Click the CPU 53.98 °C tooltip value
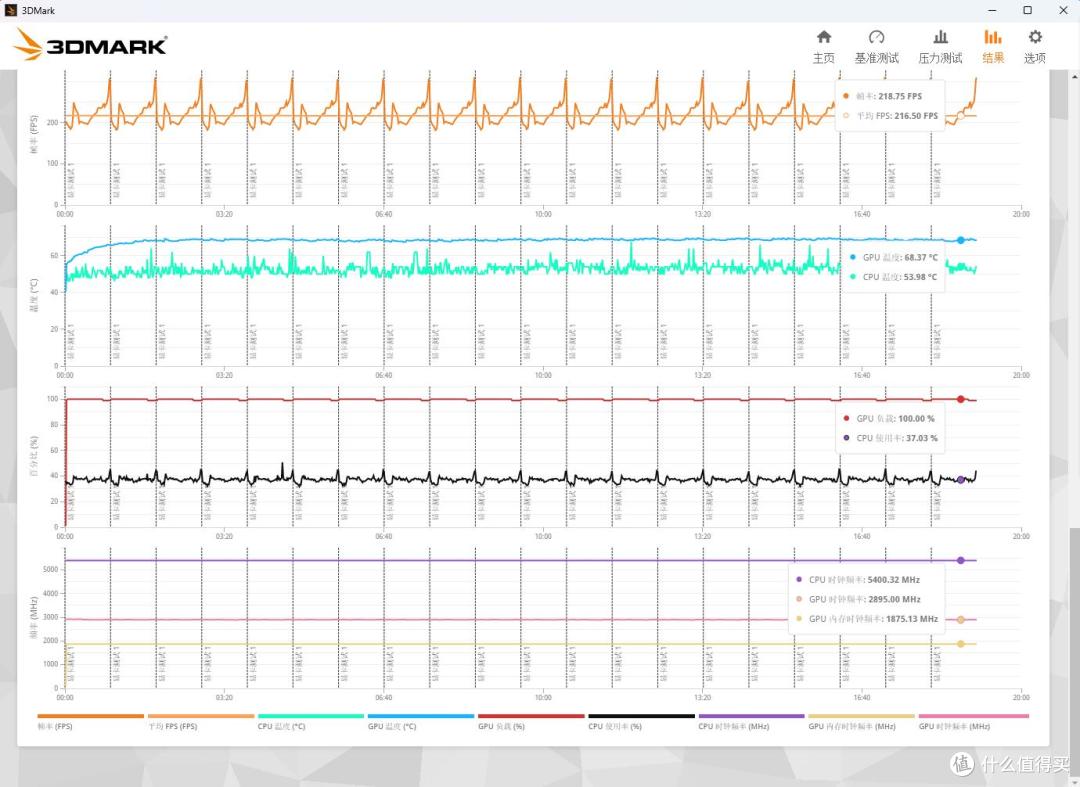The height and width of the screenshot is (787, 1080). click(920, 277)
